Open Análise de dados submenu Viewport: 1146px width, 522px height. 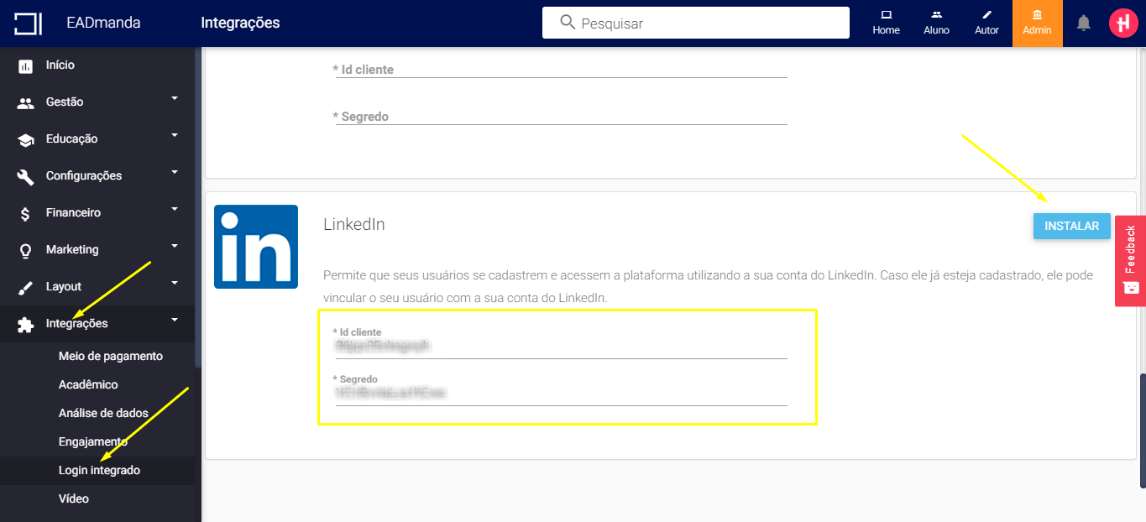(x=103, y=413)
